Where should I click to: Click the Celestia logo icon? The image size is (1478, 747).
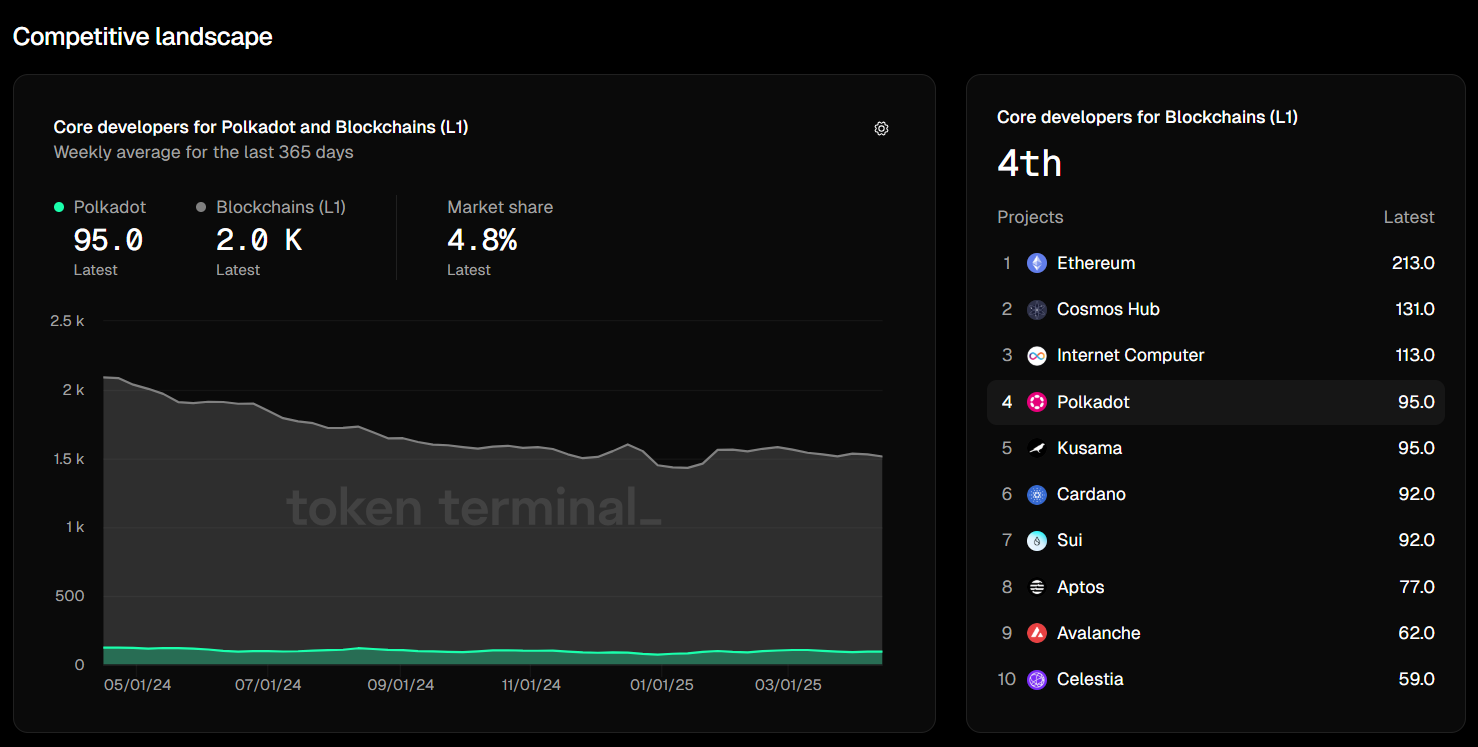[x=1037, y=679]
